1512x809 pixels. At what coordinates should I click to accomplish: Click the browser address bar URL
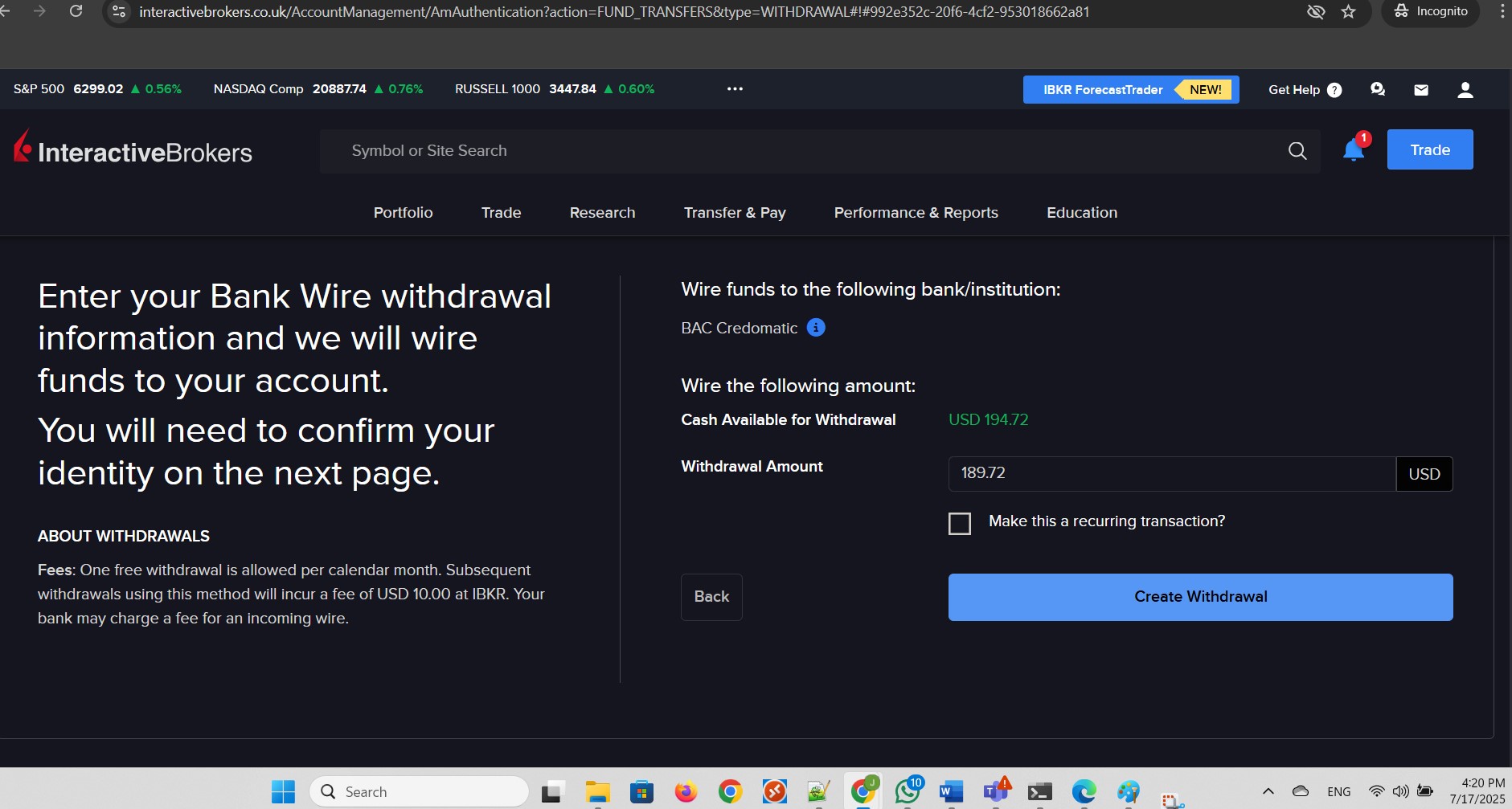(x=614, y=12)
